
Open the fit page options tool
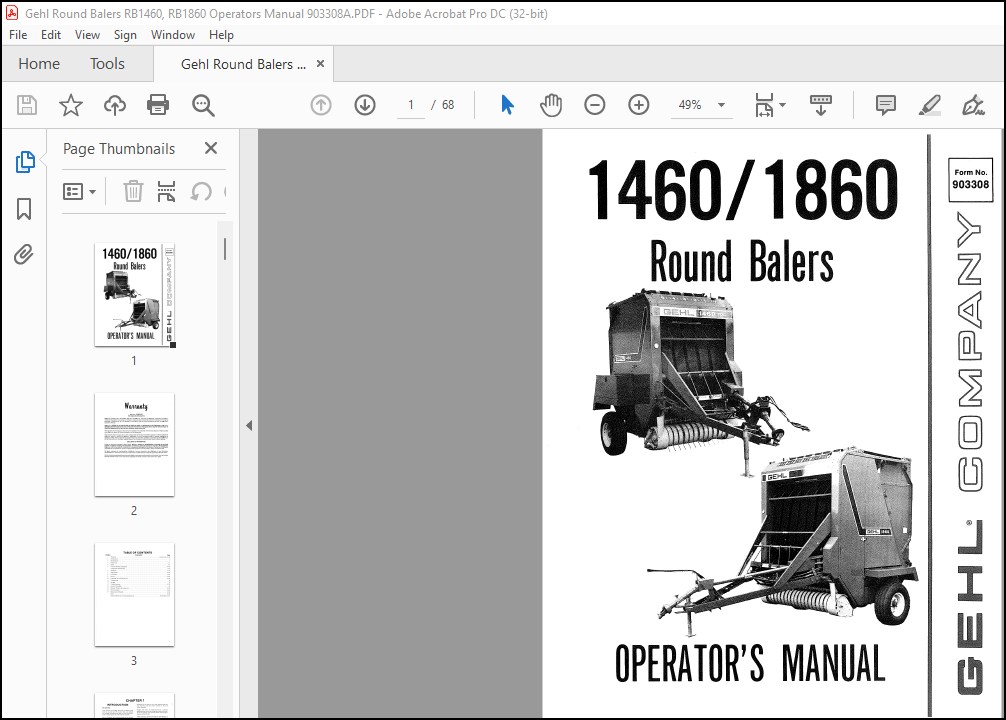[764, 105]
